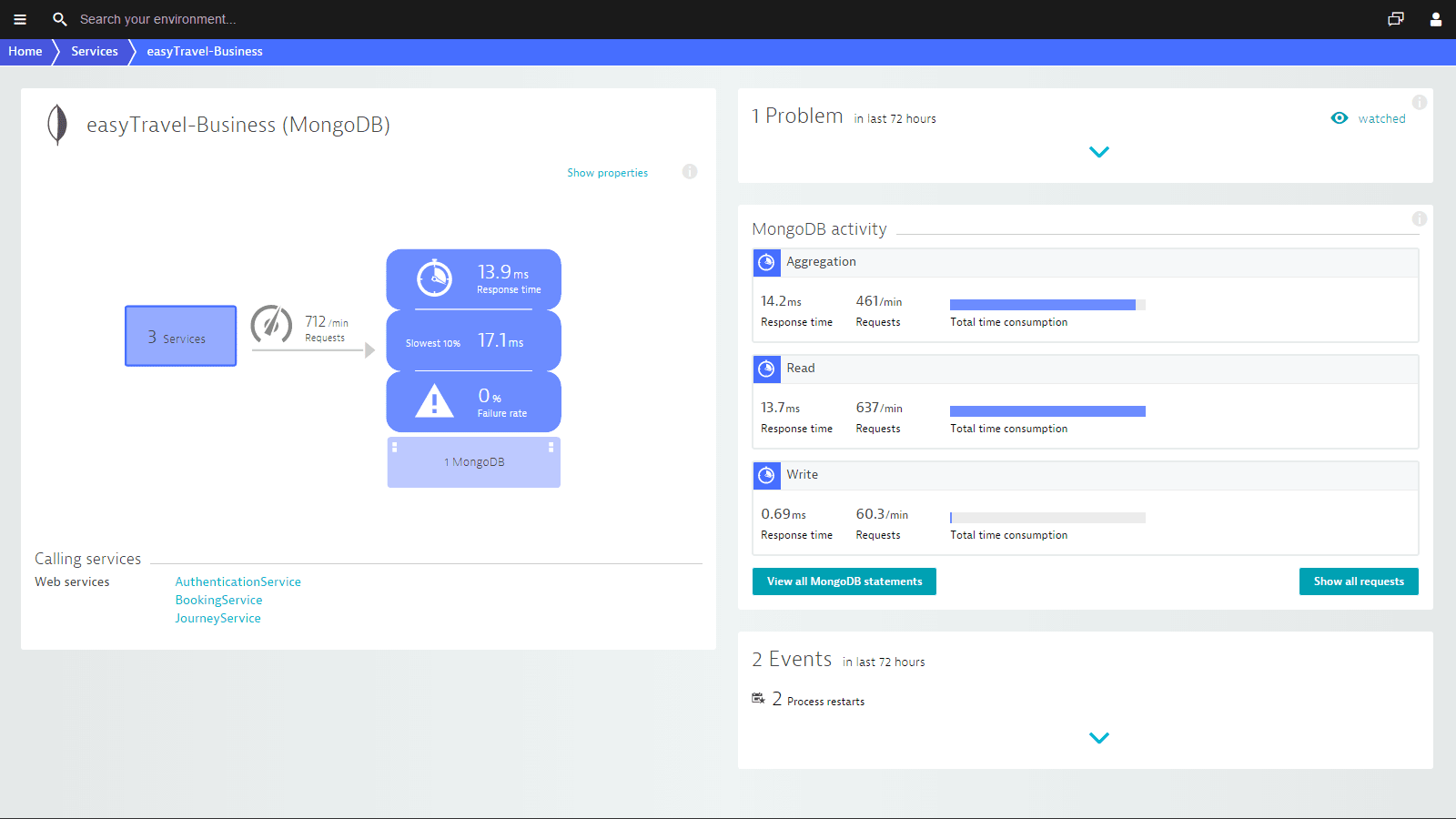Click the Read clock icon
1456x819 pixels.
pyautogui.click(x=767, y=369)
